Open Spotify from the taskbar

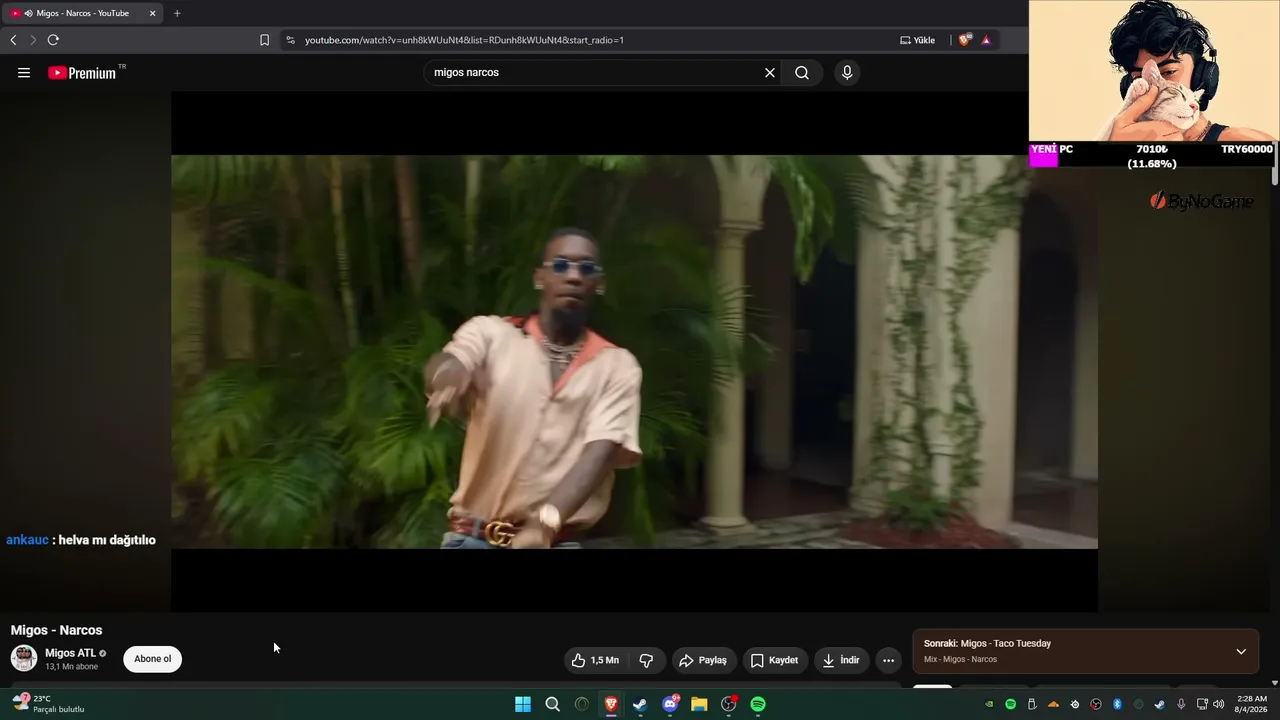[x=758, y=704]
